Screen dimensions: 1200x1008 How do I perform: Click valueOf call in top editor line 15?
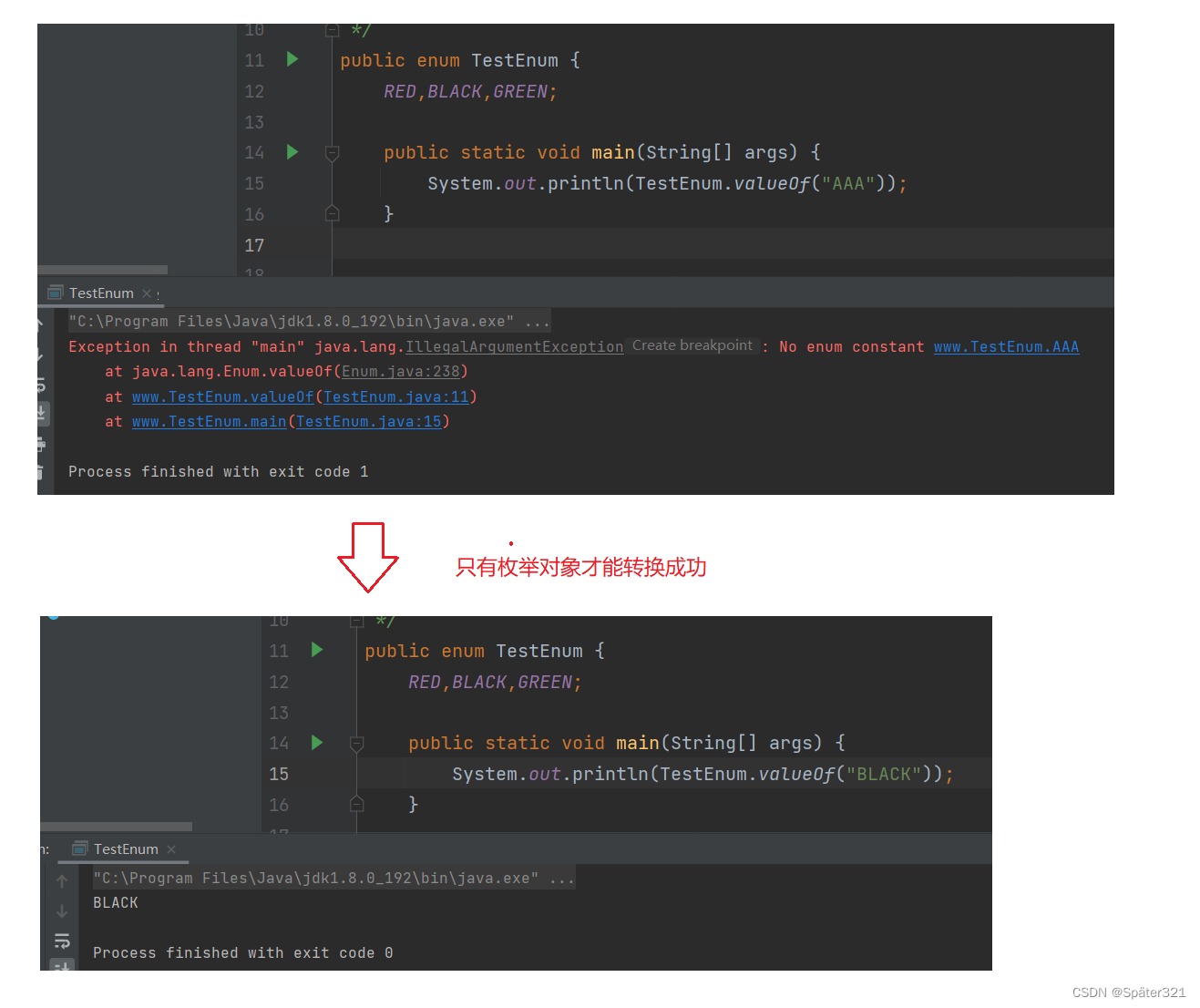[772, 183]
